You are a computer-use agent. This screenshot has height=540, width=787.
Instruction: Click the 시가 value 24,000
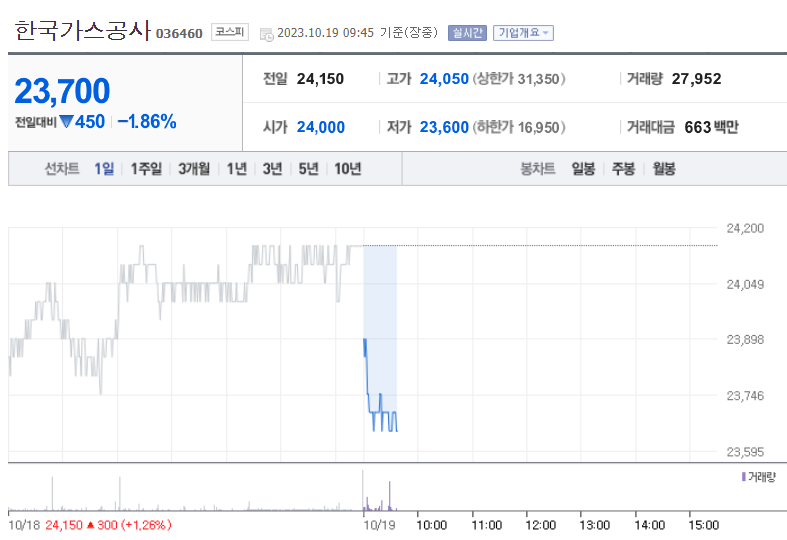[321, 127]
